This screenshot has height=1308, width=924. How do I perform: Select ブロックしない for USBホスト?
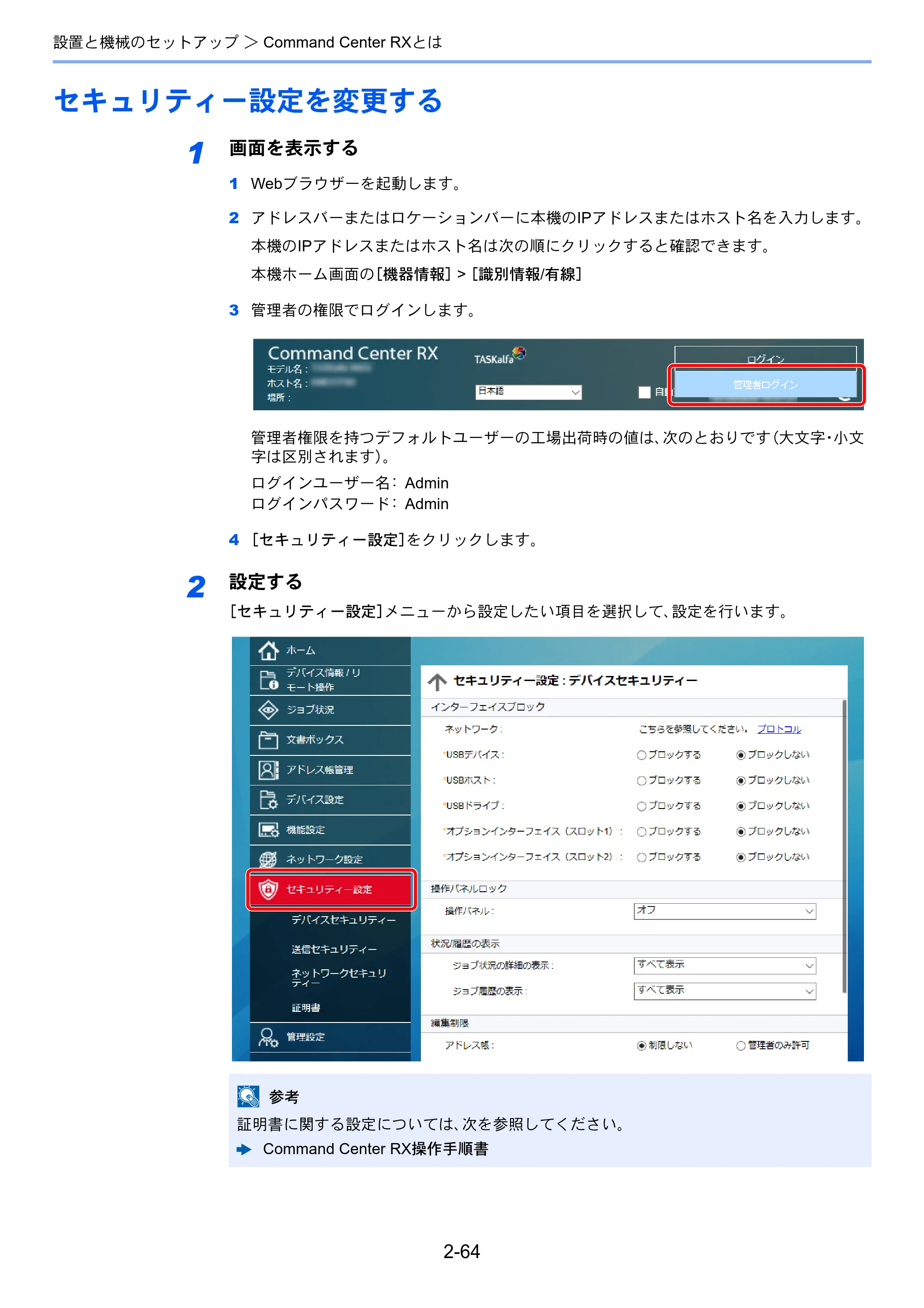(741, 781)
